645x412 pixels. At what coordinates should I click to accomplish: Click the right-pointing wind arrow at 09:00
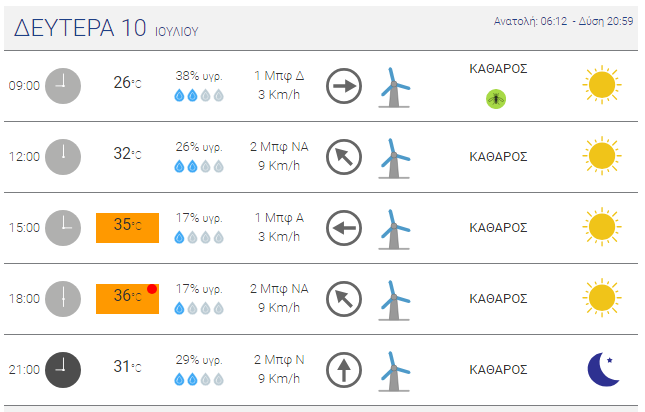(x=344, y=86)
